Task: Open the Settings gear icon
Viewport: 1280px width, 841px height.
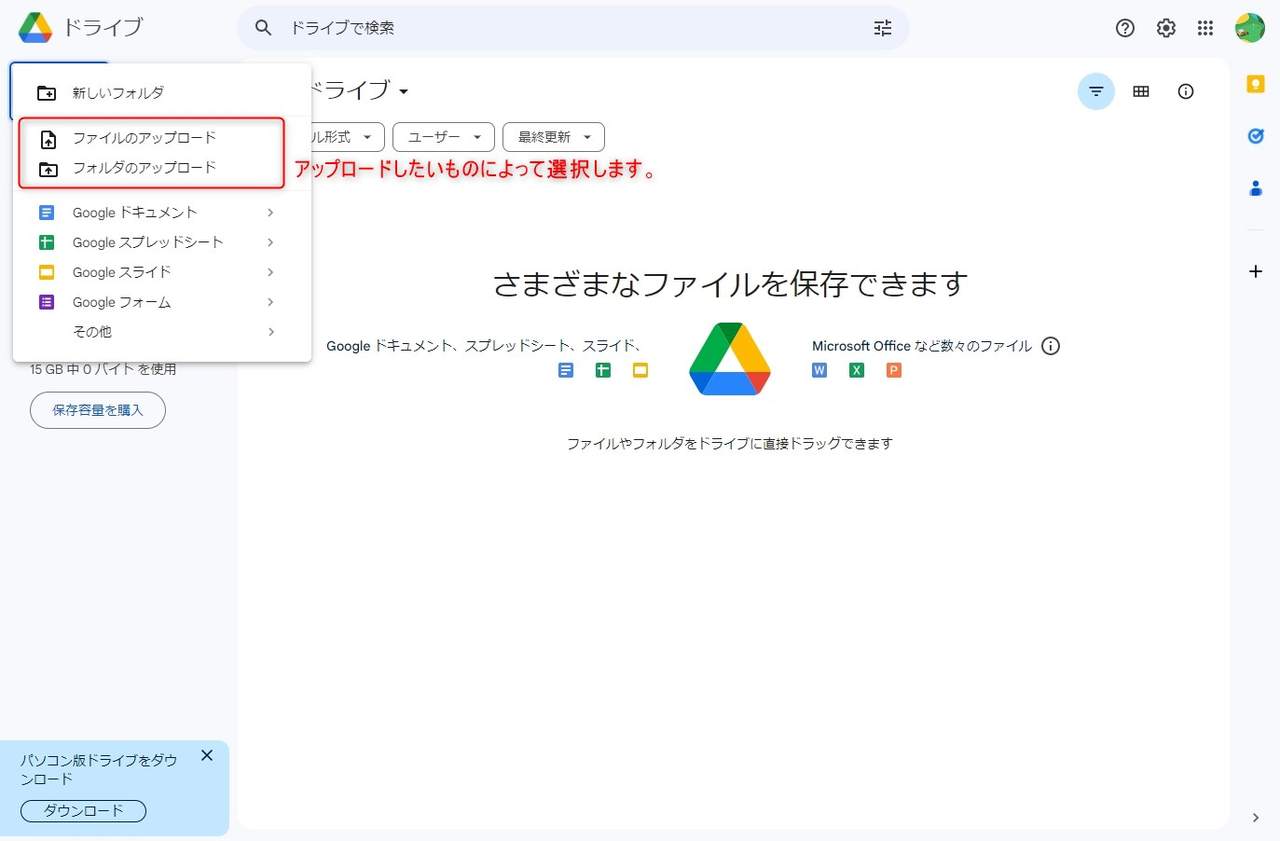Action: pyautogui.click(x=1166, y=28)
